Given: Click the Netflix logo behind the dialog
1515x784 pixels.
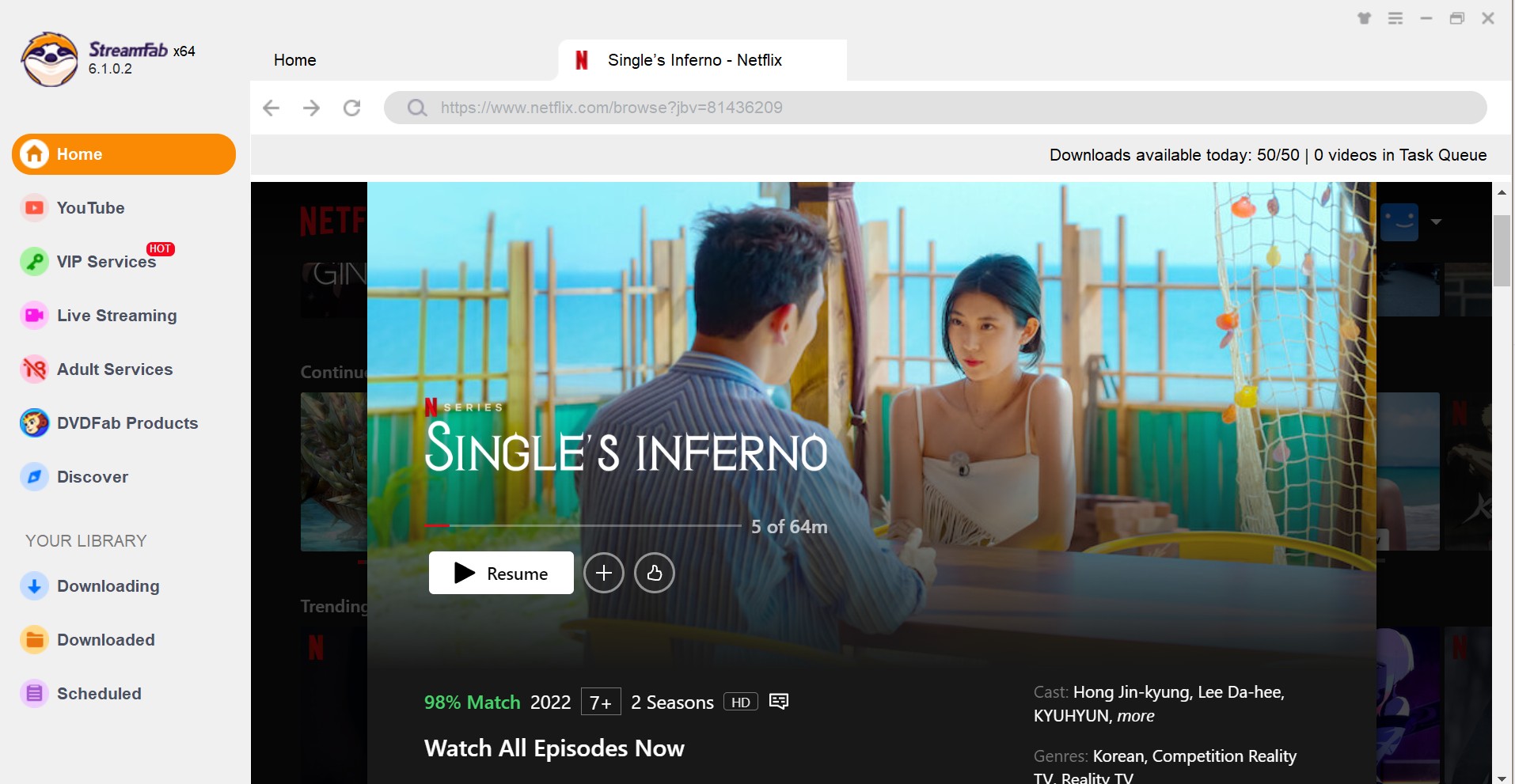Looking at the screenshot, I should click(x=332, y=221).
